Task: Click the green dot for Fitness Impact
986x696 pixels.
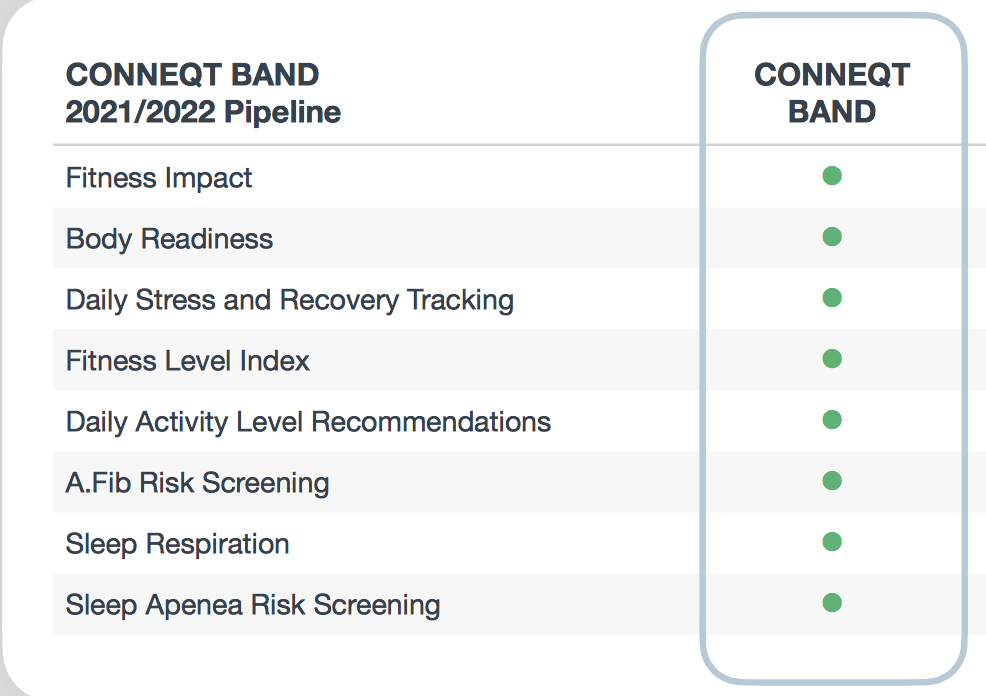Action: click(x=832, y=176)
